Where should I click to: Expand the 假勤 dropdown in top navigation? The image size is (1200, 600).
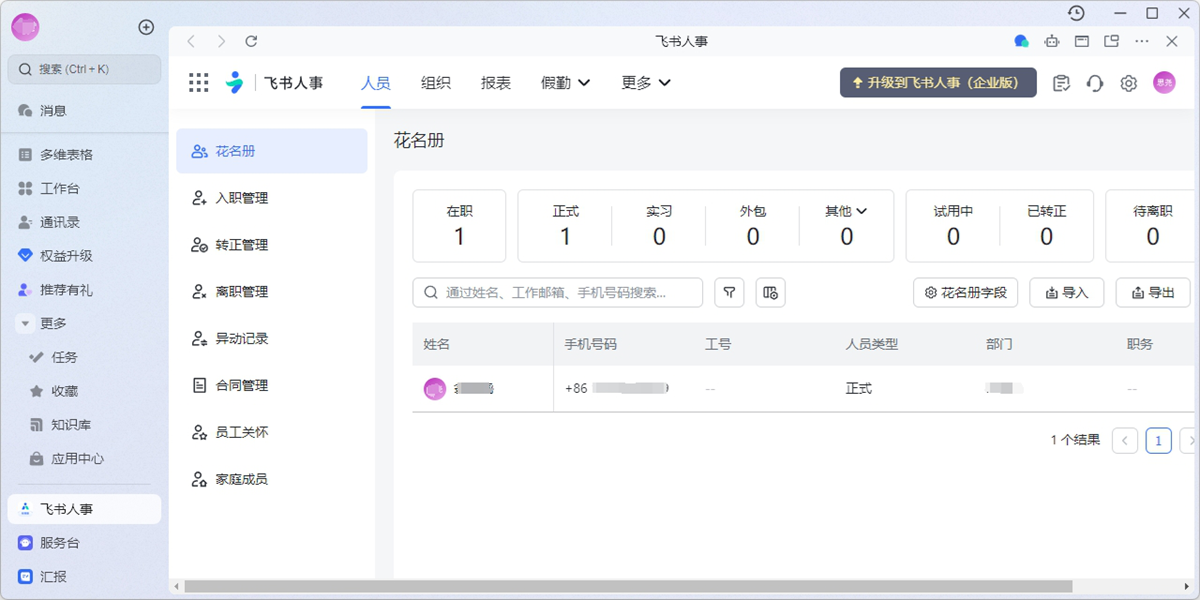tap(566, 83)
